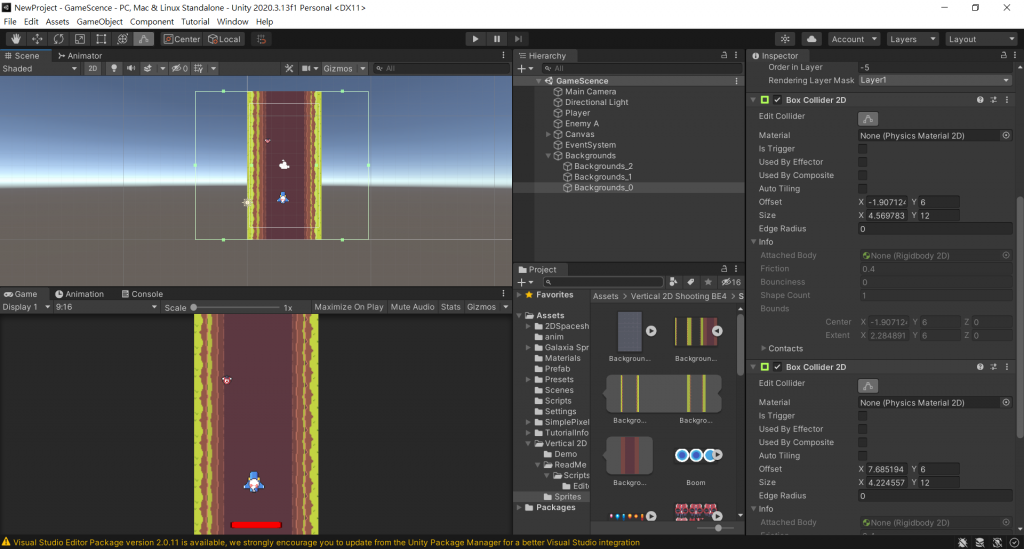Show Stats in Game view

tap(451, 307)
